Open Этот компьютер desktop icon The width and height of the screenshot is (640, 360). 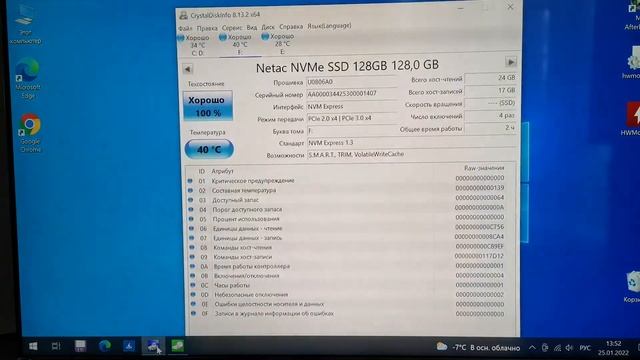[25, 25]
